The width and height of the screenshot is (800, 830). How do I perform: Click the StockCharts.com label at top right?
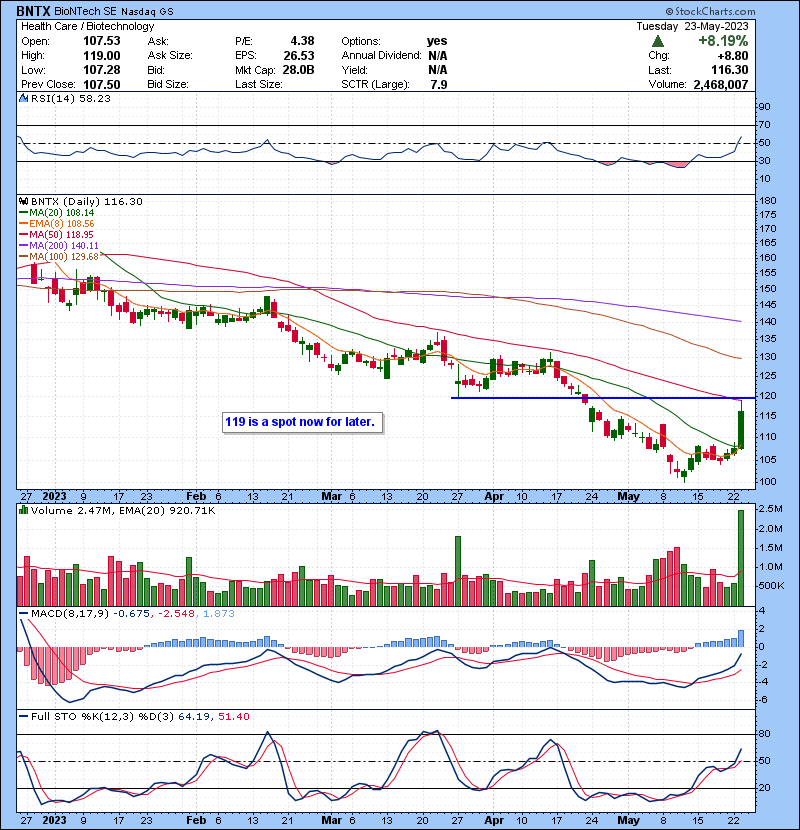pos(711,11)
